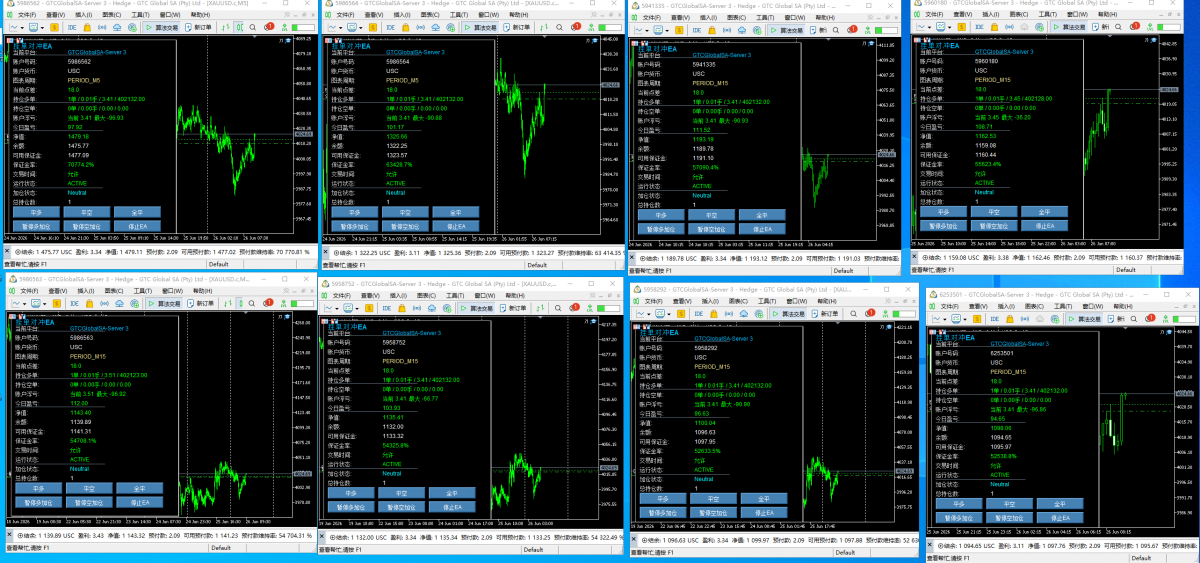Click GTCGlobalSA-Server 3 text in account 5986562 panel
The width and height of the screenshot is (1200, 563).
(x=96, y=52)
